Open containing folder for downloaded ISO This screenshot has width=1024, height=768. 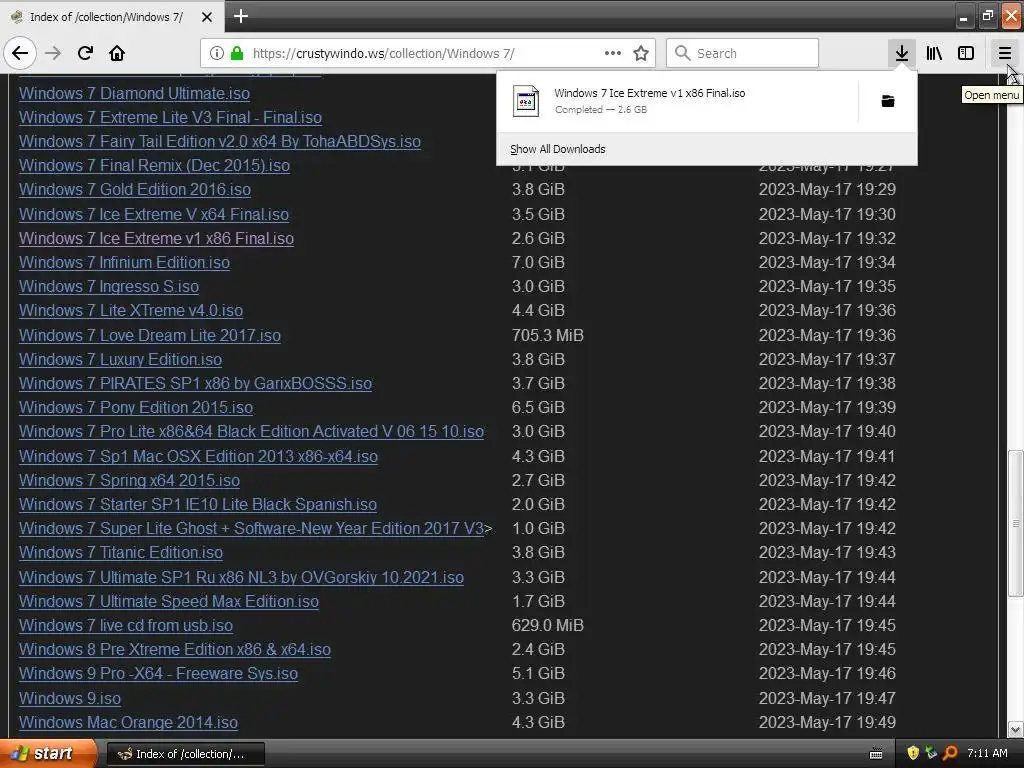(x=888, y=101)
